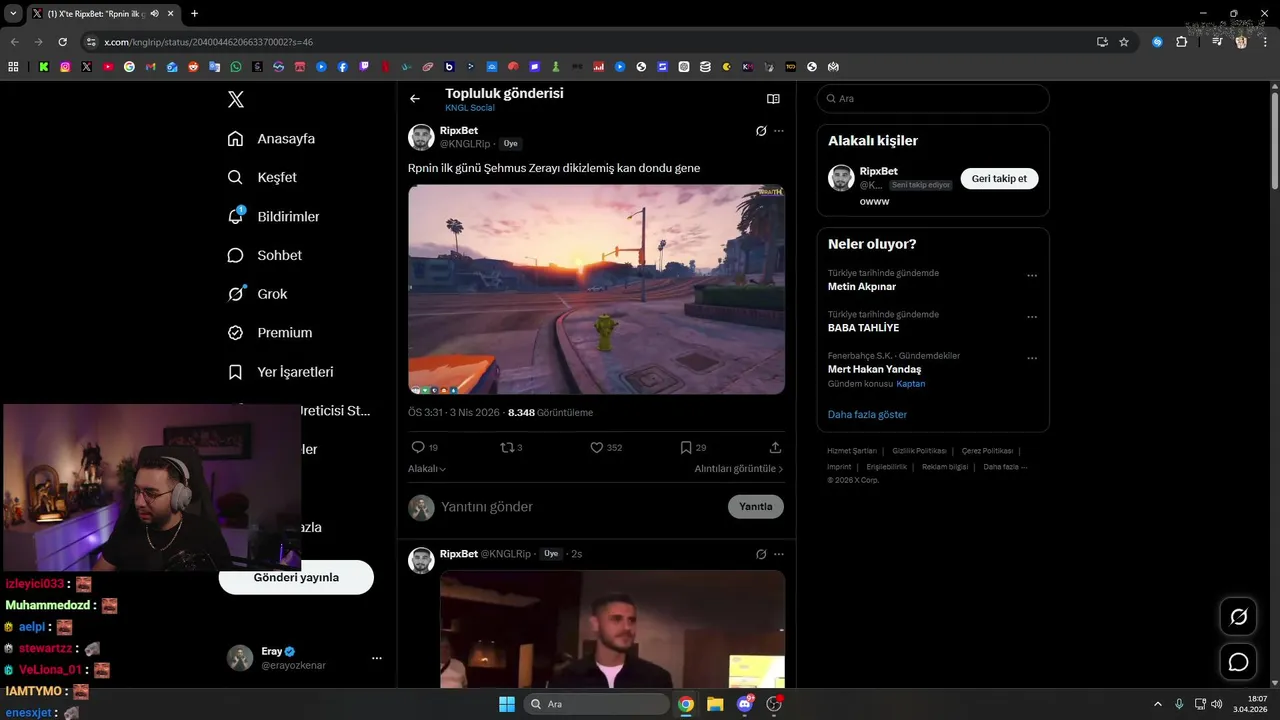Open reader view icon in post header

pos(773,99)
